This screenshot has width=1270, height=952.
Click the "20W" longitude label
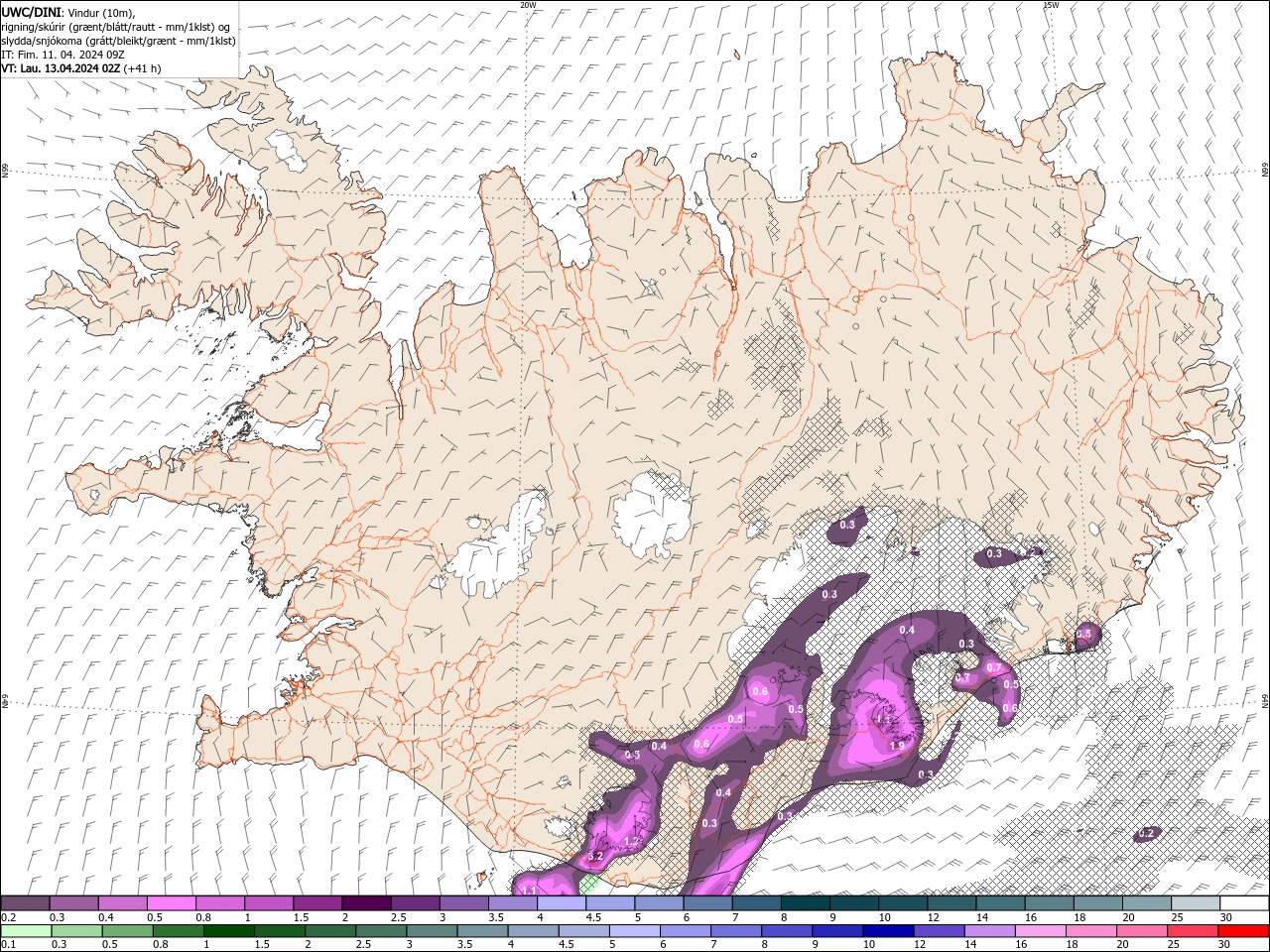528,5
